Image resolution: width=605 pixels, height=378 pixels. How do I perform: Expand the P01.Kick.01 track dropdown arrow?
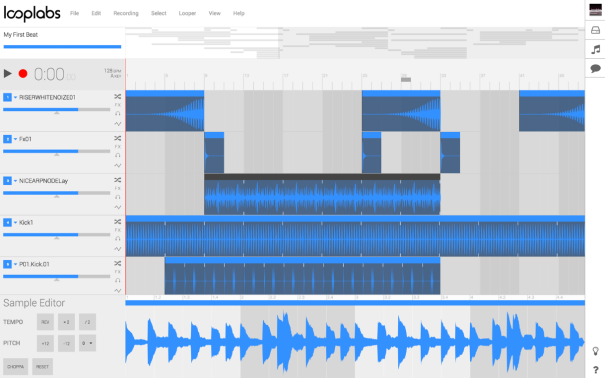[x=15, y=264]
